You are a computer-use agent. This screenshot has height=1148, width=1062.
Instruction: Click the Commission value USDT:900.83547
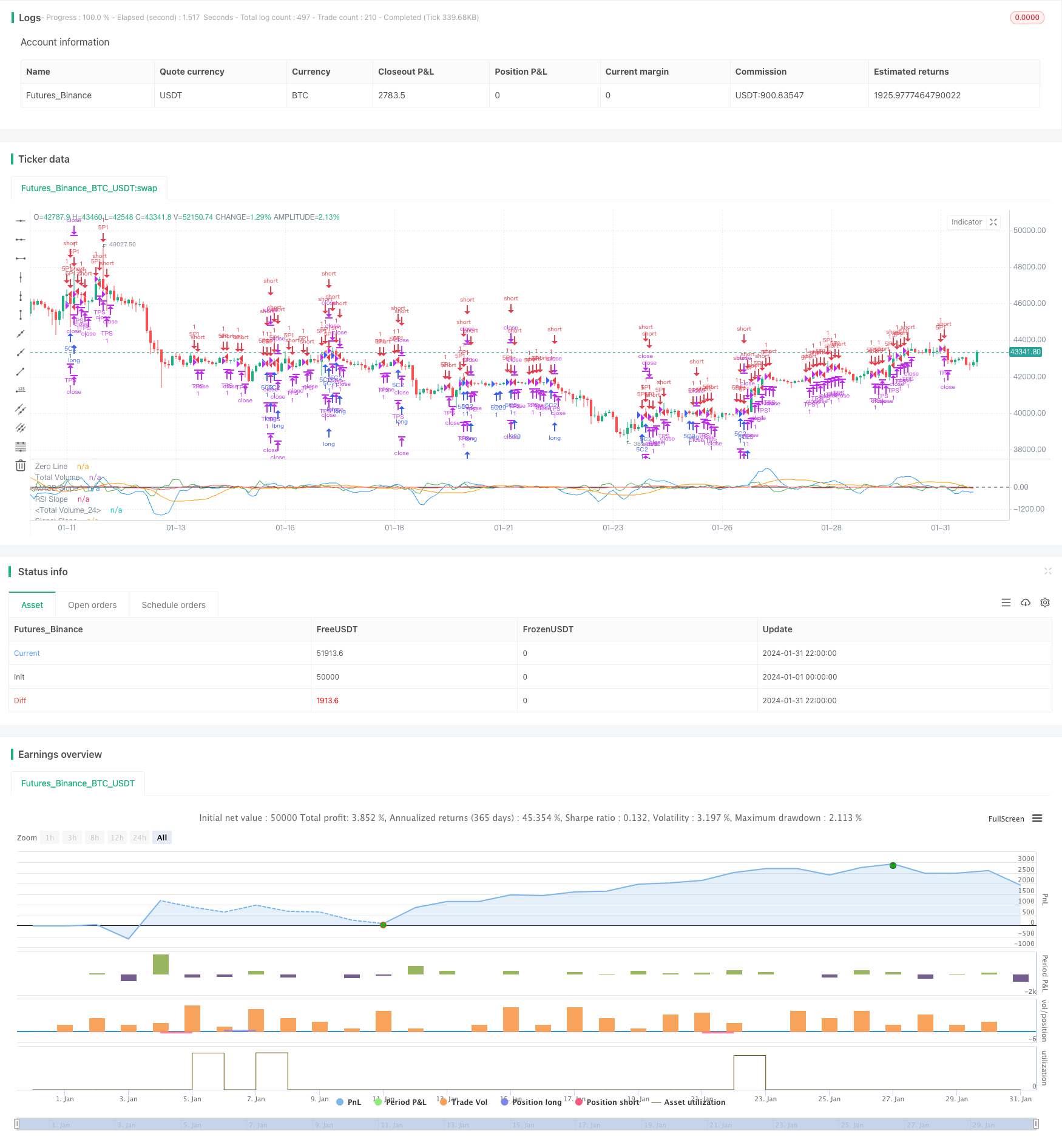pyautogui.click(x=769, y=95)
